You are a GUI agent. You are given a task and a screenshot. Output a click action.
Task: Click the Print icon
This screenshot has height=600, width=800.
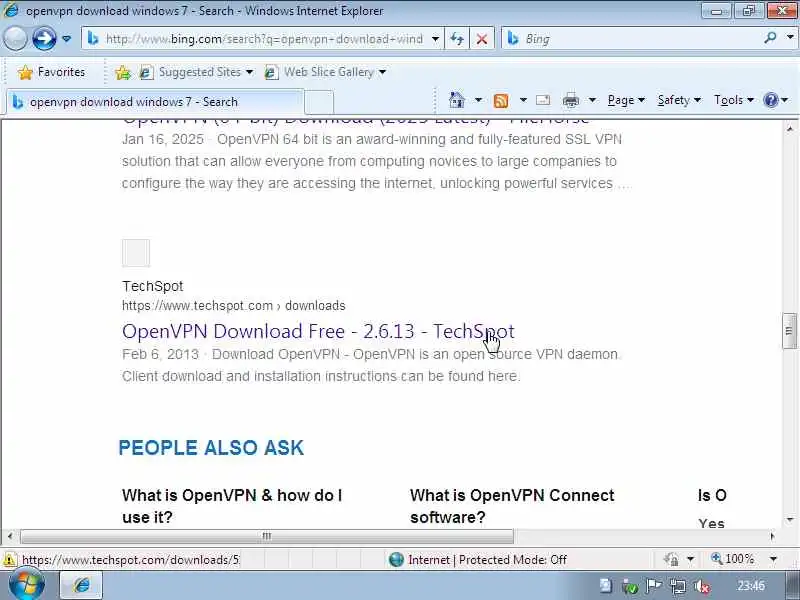570,101
